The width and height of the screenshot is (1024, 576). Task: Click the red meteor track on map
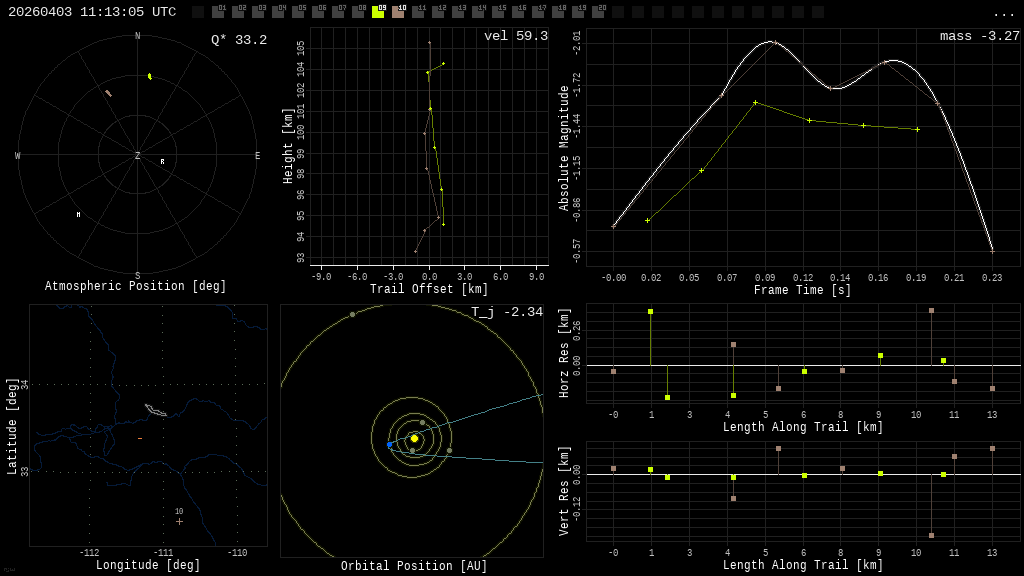pos(140,438)
